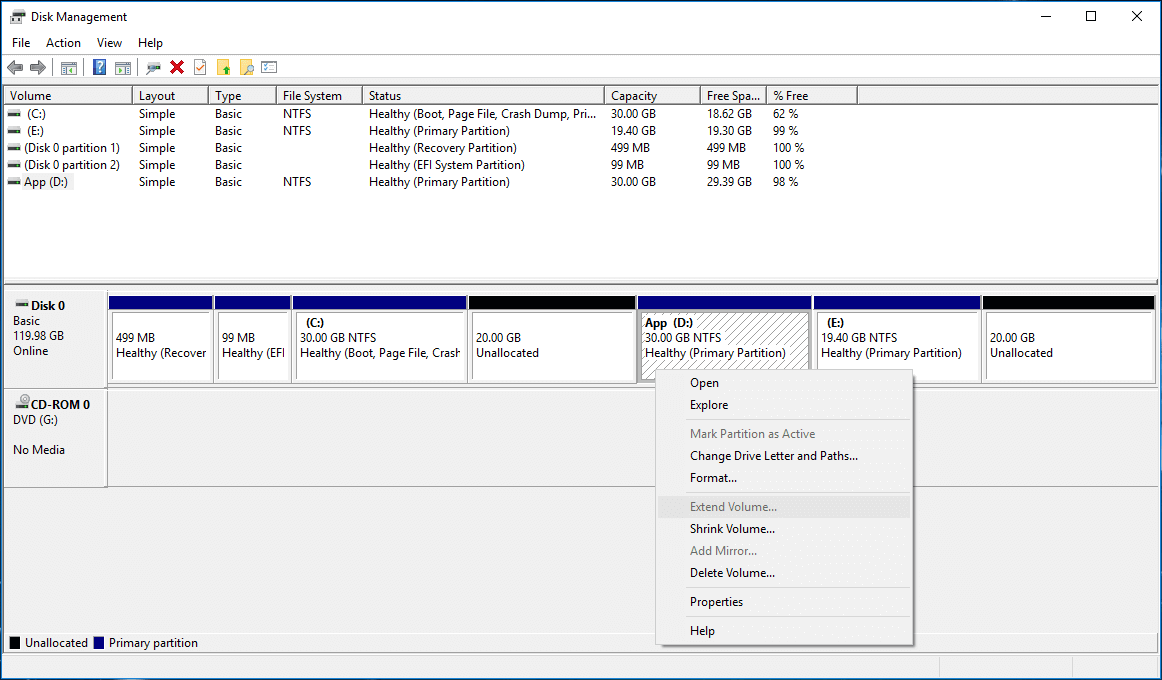Click the 20.00 GB Unallocated block after (E:)
This screenshot has height=680, width=1162.
(x=1068, y=345)
